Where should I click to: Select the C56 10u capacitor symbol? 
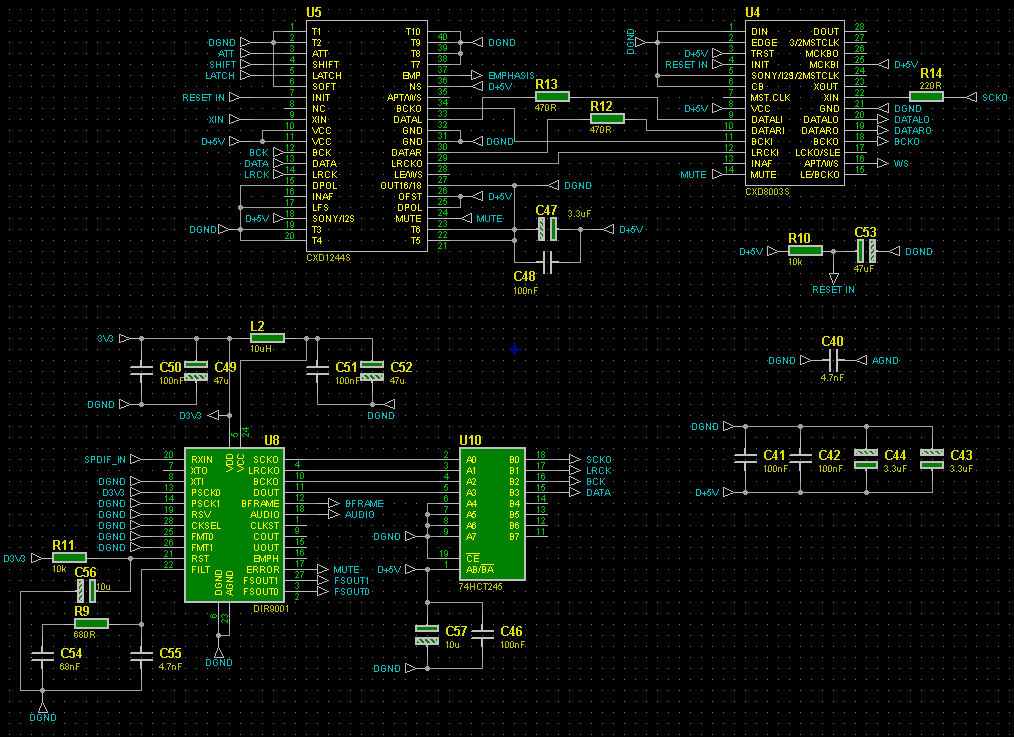click(x=86, y=591)
